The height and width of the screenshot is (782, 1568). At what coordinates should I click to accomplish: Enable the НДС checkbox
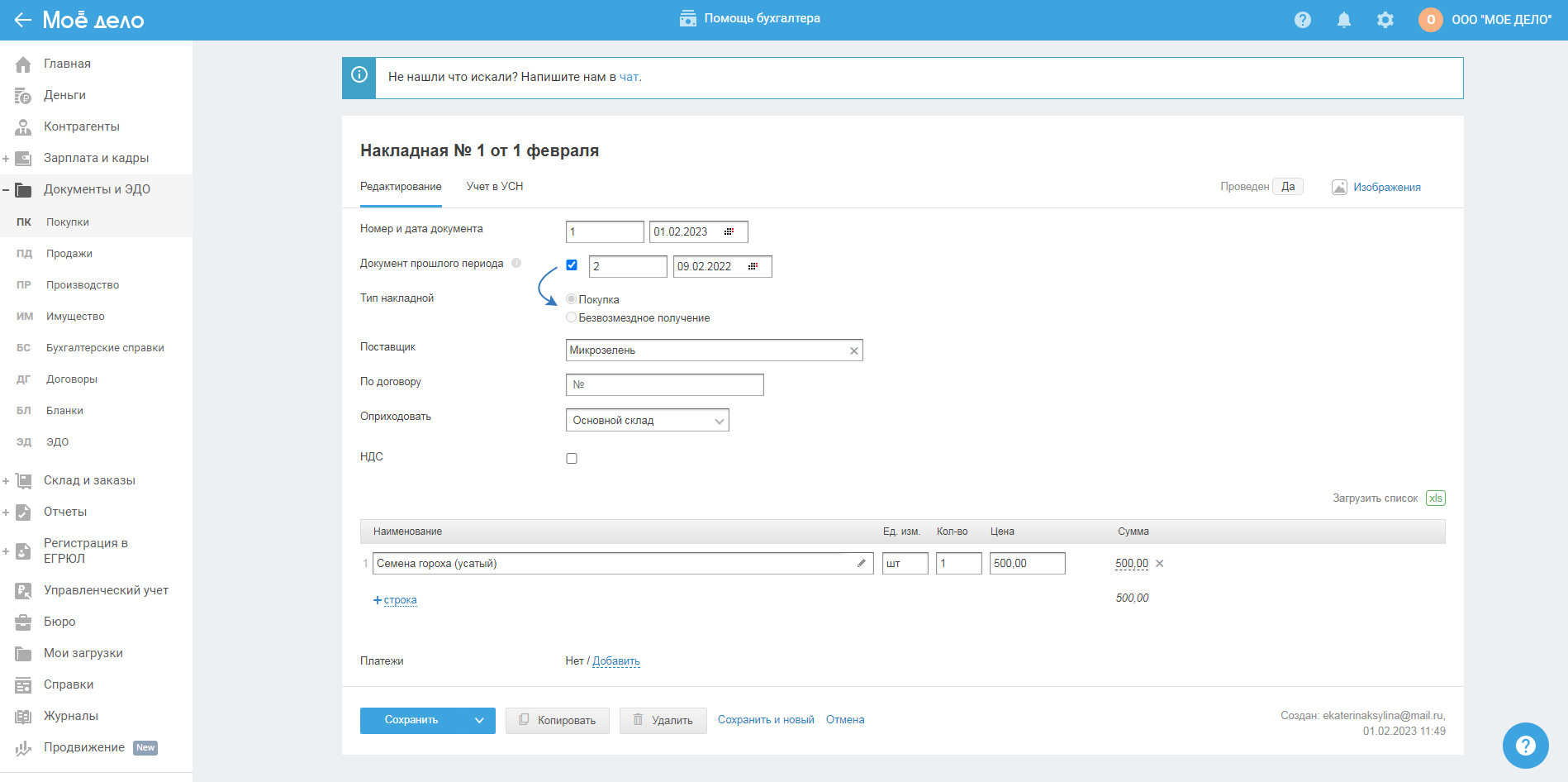point(572,458)
